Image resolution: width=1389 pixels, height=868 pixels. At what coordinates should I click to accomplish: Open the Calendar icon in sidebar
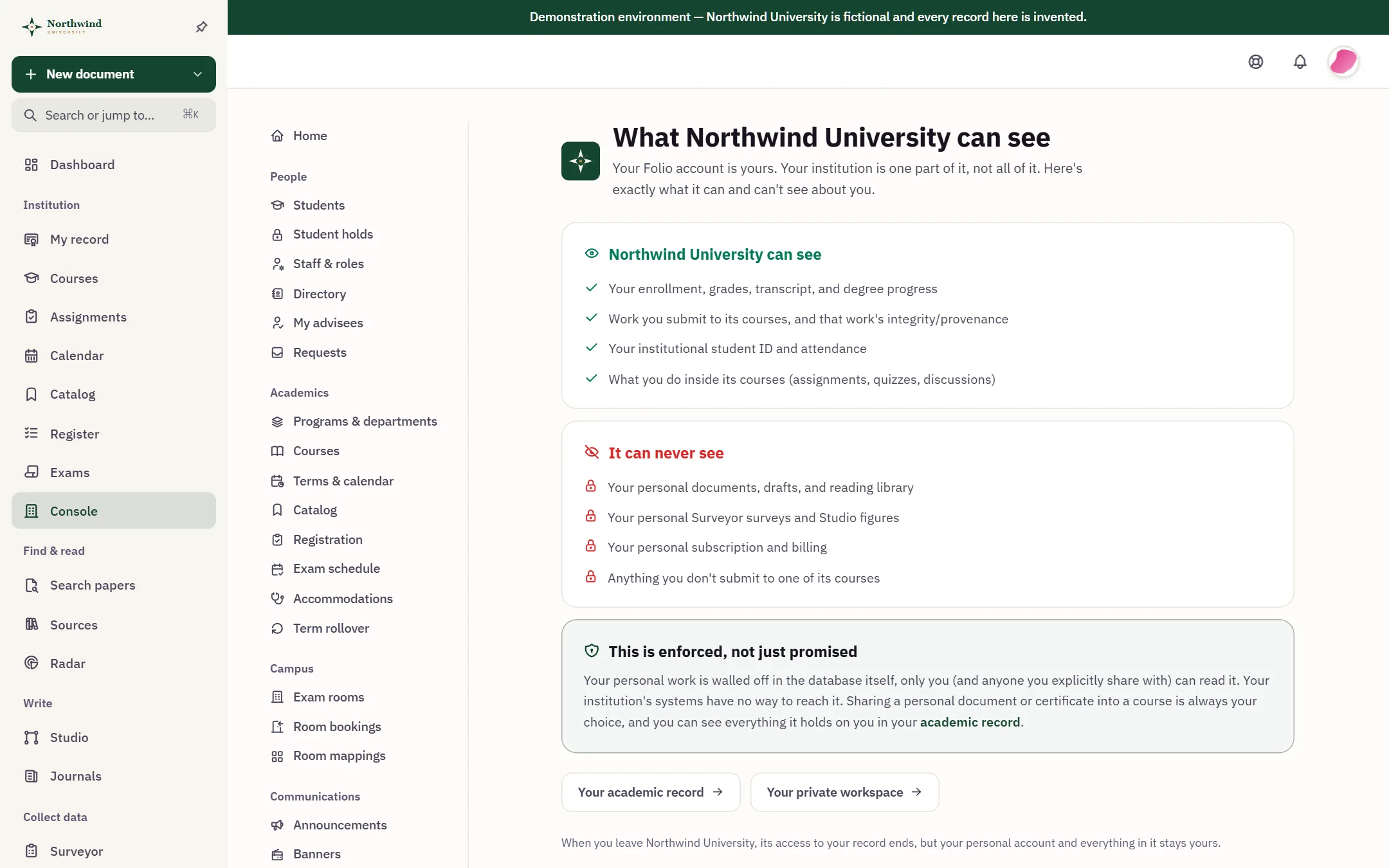32,356
